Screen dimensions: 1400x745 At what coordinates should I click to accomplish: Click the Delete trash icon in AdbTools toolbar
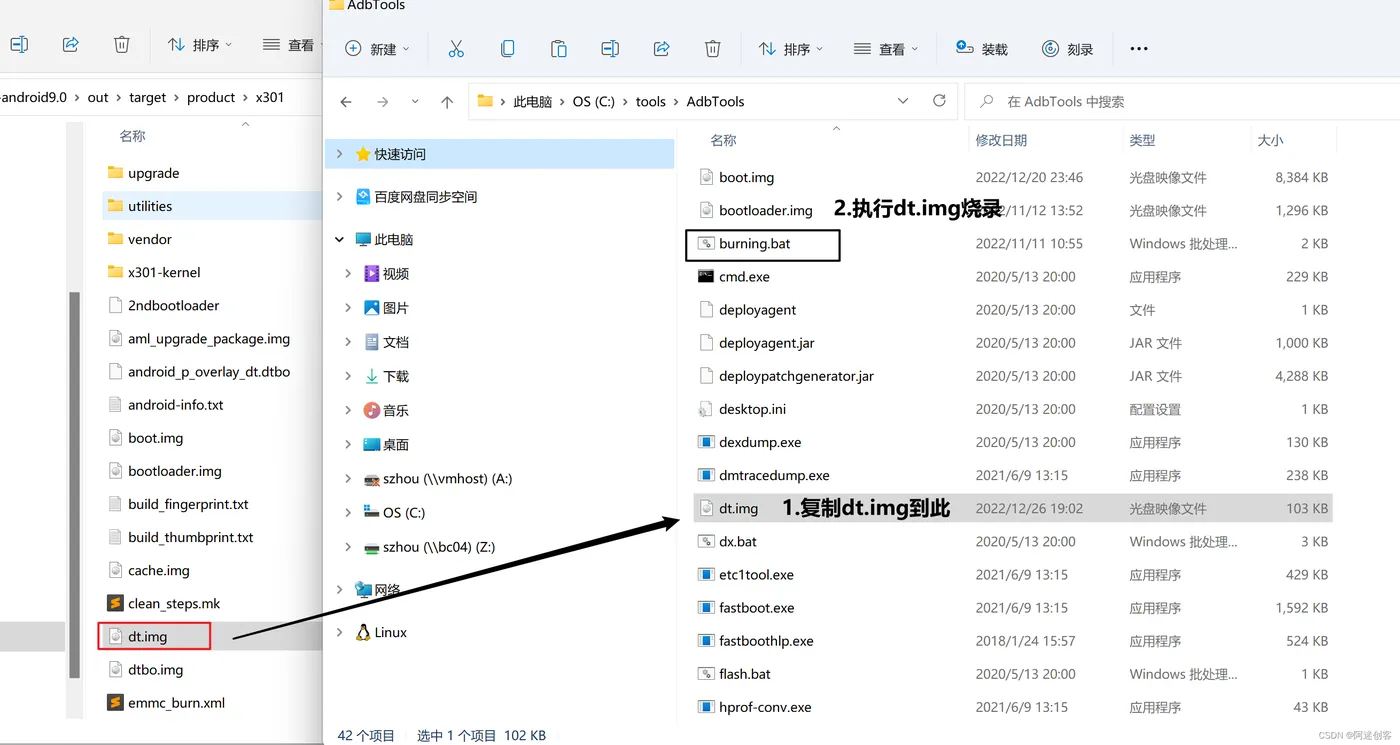tap(712, 48)
